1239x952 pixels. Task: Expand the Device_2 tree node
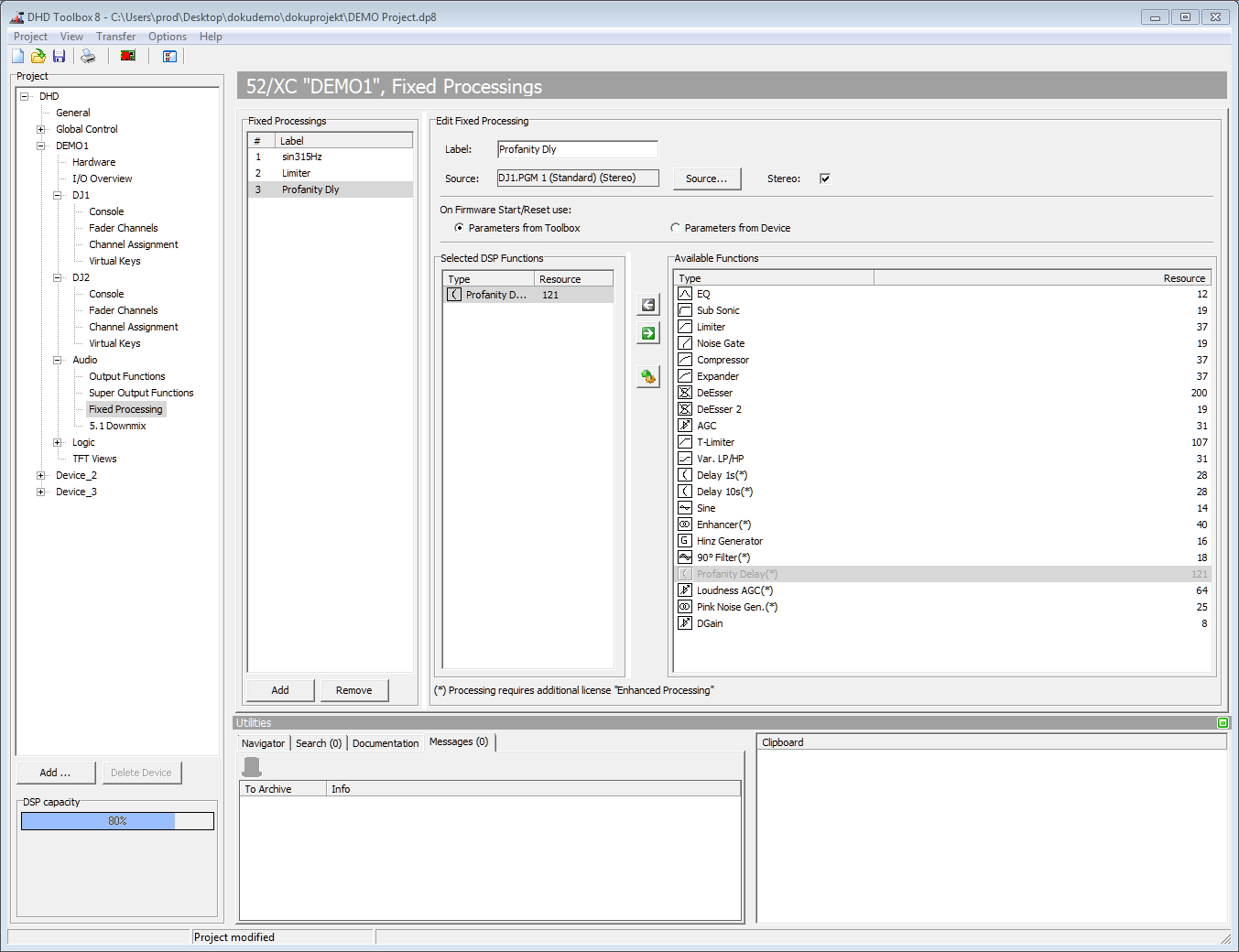40,475
